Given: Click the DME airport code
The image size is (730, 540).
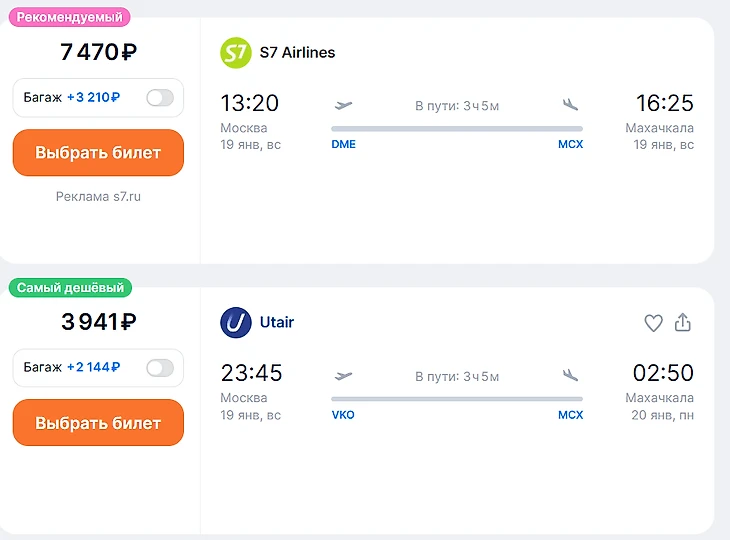Looking at the screenshot, I should click(x=343, y=145).
